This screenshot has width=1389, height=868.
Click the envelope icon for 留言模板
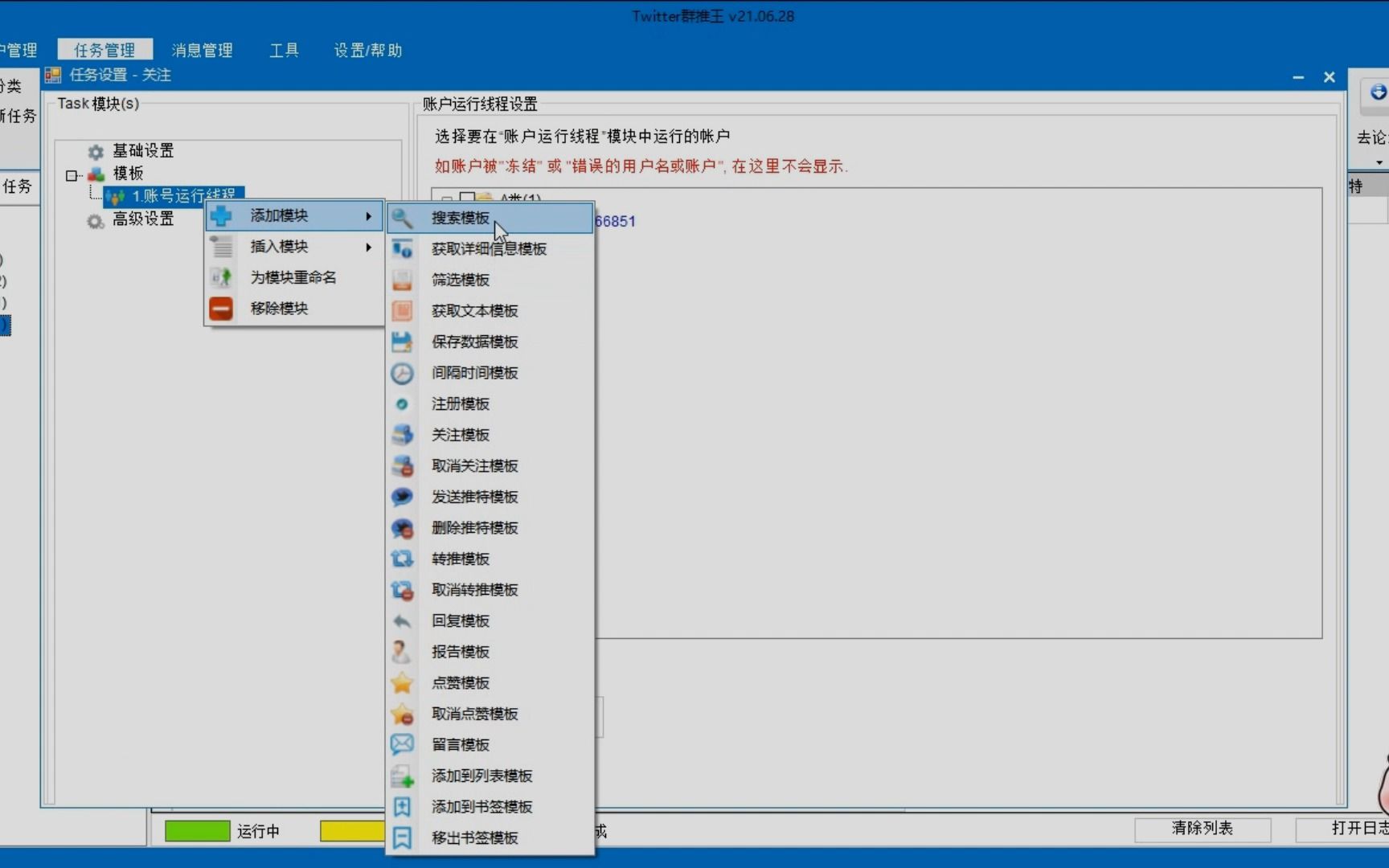[x=402, y=745]
